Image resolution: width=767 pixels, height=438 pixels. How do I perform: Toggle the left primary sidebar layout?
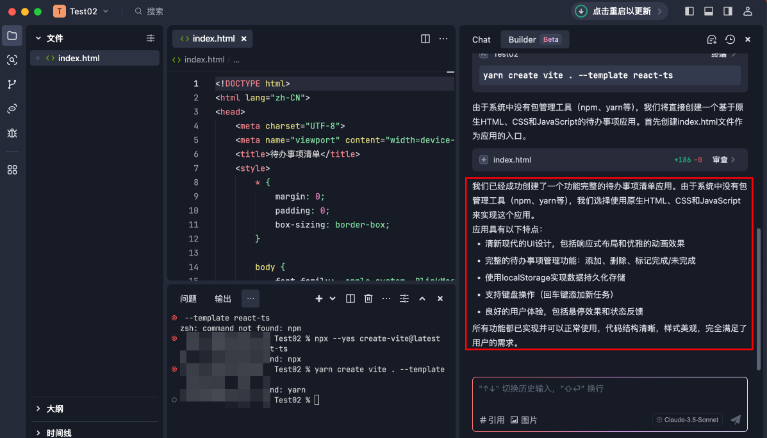(x=690, y=11)
